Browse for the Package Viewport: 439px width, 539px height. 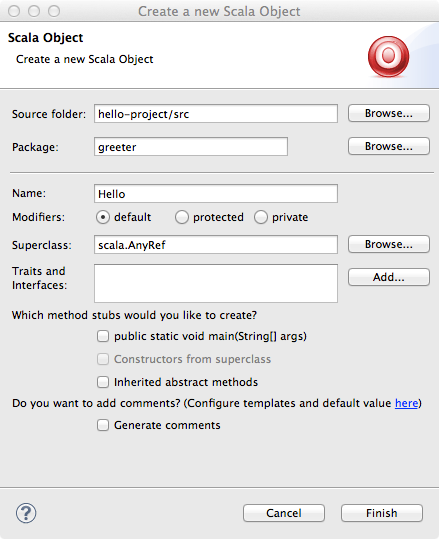click(389, 146)
